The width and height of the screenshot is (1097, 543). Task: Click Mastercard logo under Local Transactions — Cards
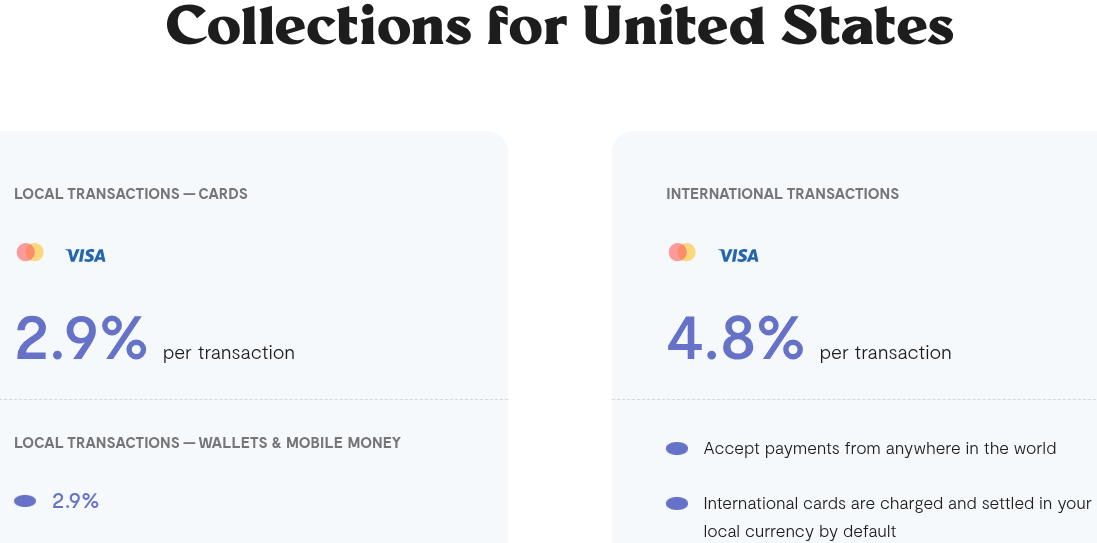pyautogui.click(x=30, y=253)
